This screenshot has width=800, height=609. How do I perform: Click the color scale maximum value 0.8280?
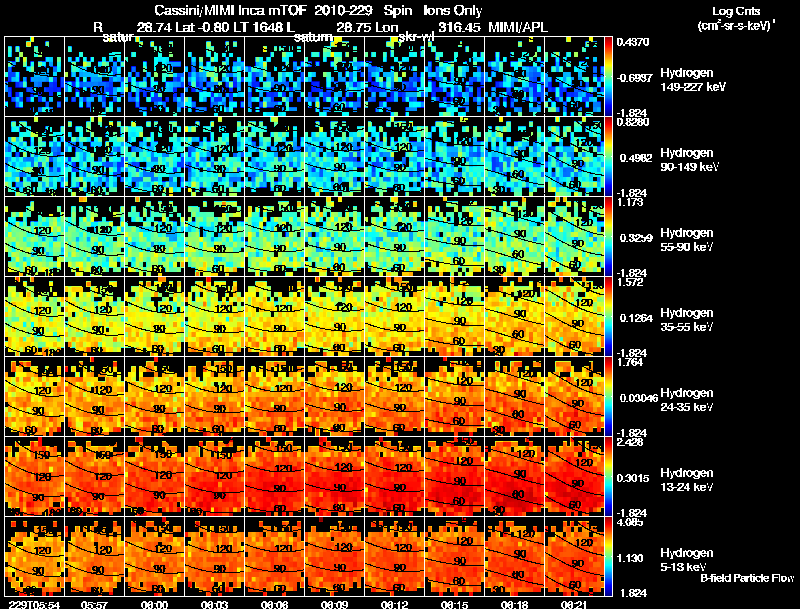633,122
